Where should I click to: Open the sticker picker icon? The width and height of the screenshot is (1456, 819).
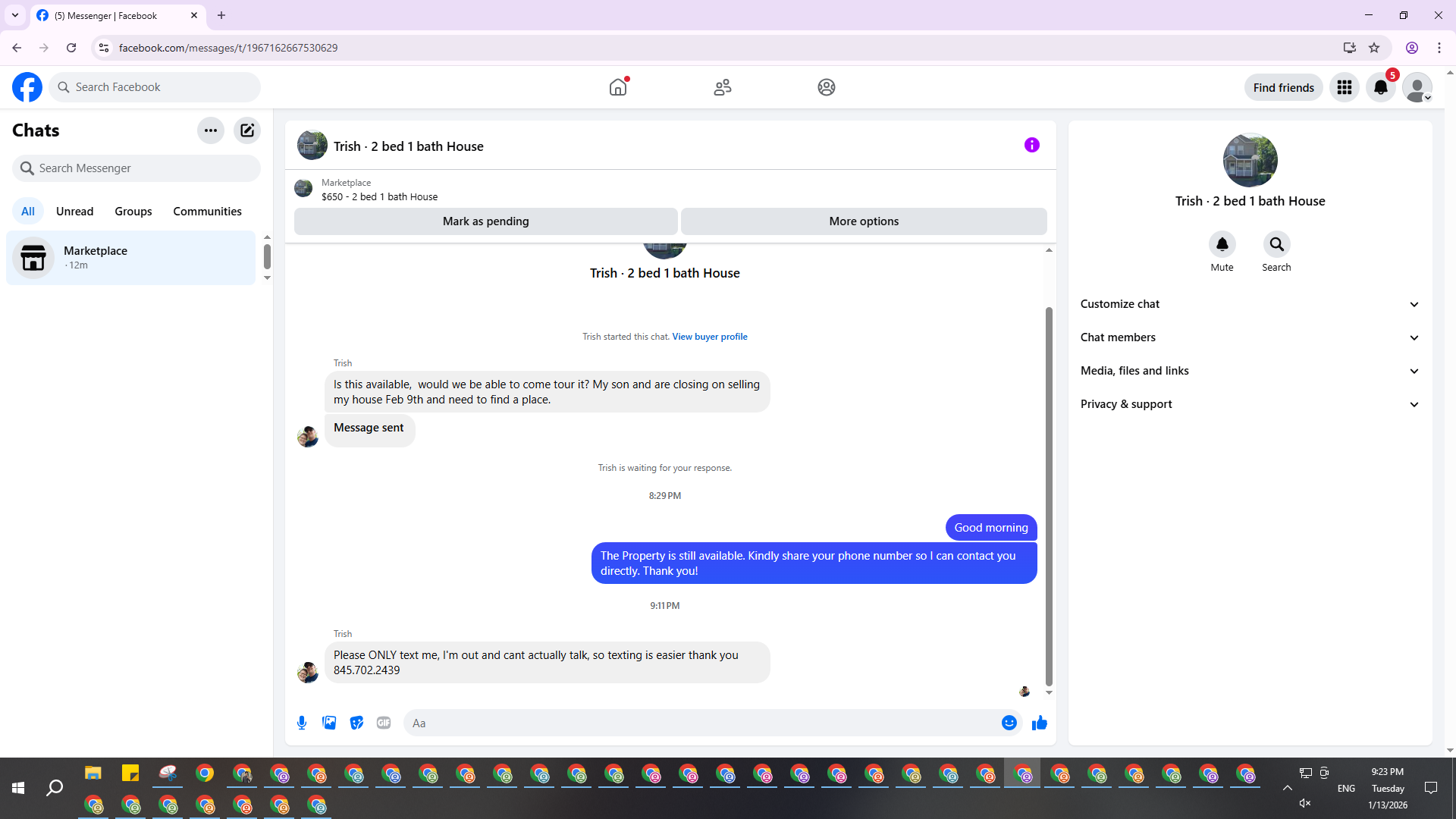point(356,723)
